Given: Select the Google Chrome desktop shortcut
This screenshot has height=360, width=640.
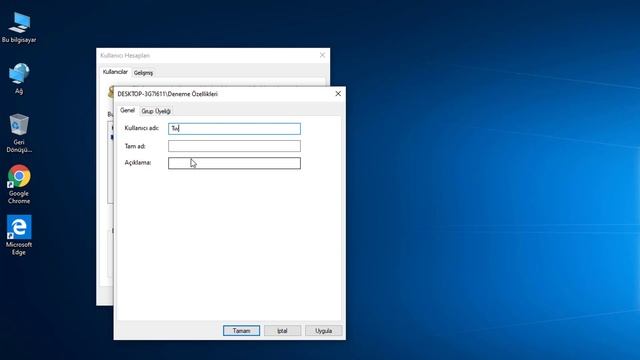Looking at the screenshot, I should pyautogui.click(x=19, y=184).
